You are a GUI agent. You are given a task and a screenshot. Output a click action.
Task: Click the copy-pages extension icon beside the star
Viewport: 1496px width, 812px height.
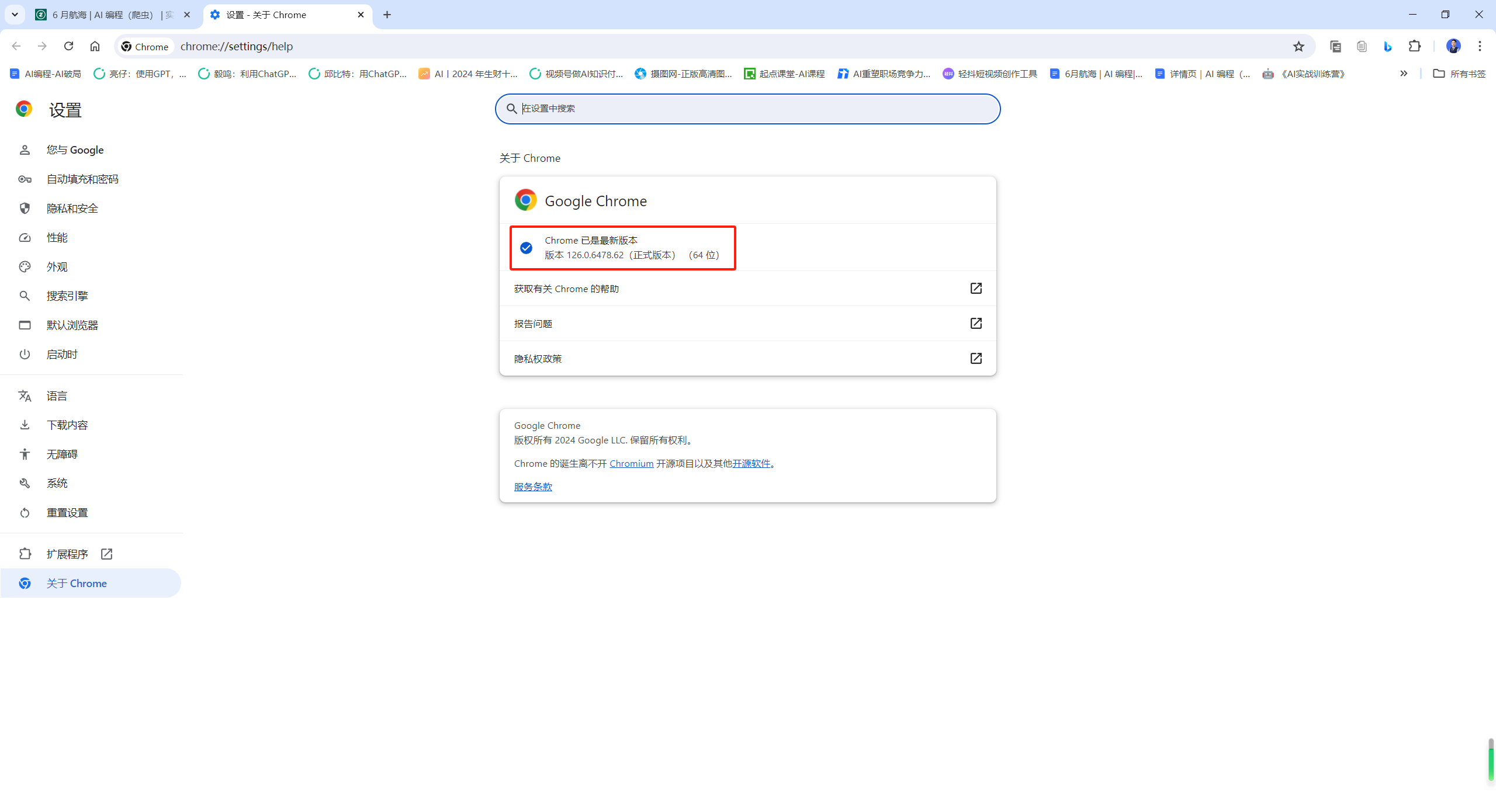coord(1335,46)
